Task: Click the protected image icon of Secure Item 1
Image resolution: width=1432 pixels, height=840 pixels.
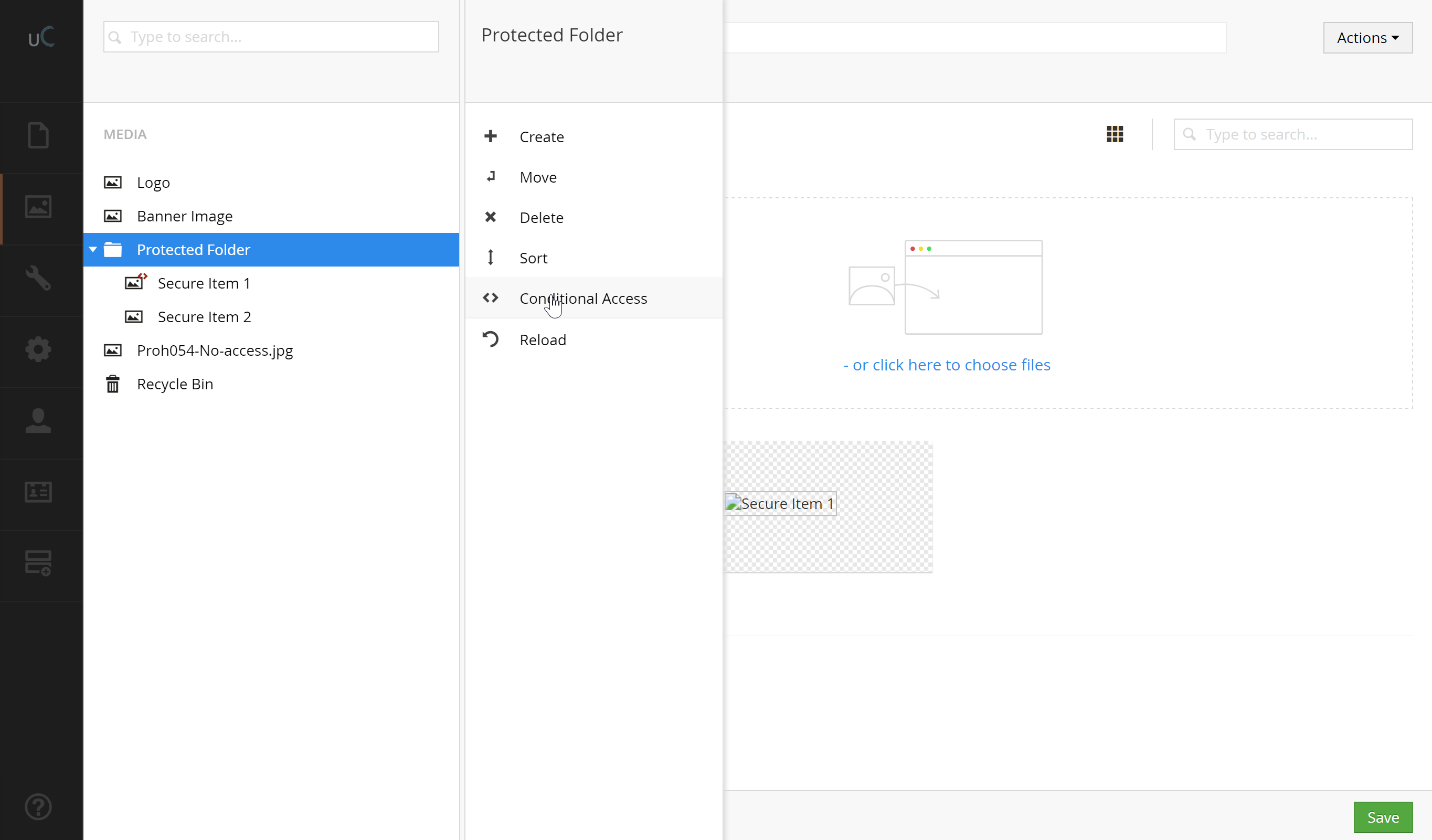Action: 135,282
